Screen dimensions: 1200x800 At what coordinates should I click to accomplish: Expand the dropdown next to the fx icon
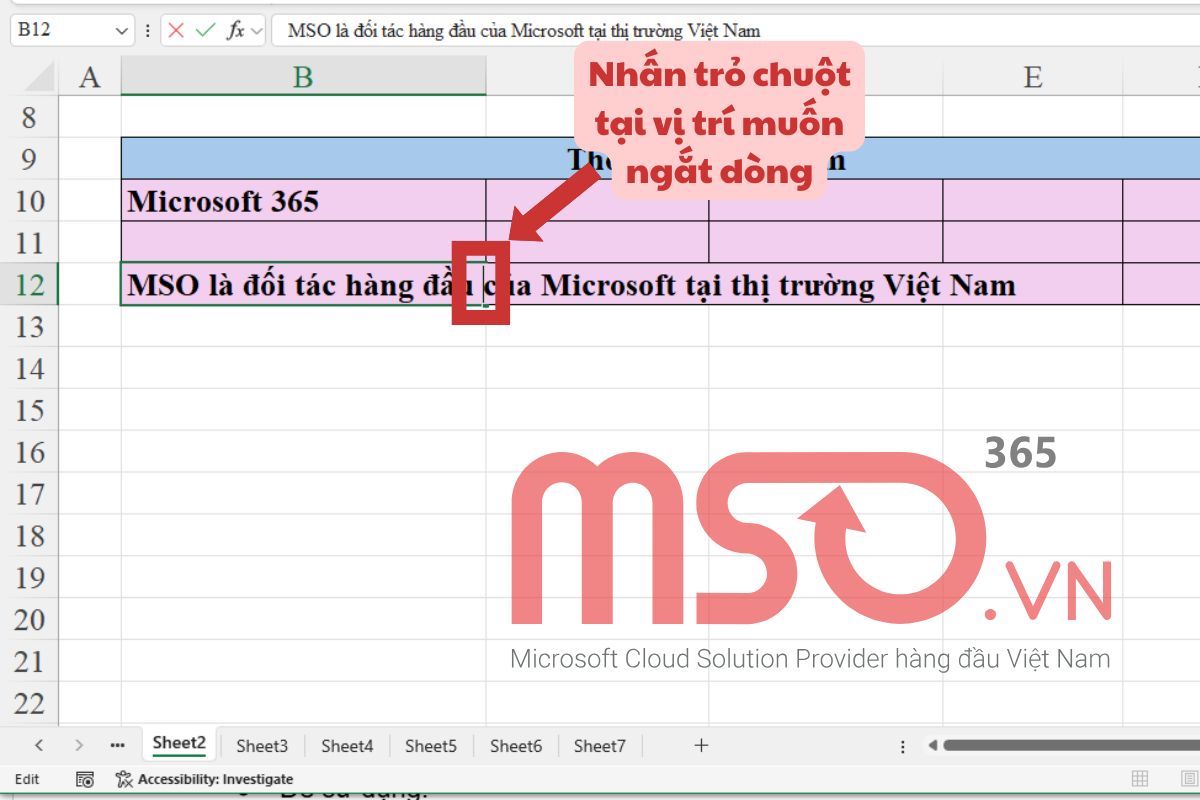click(x=256, y=31)
